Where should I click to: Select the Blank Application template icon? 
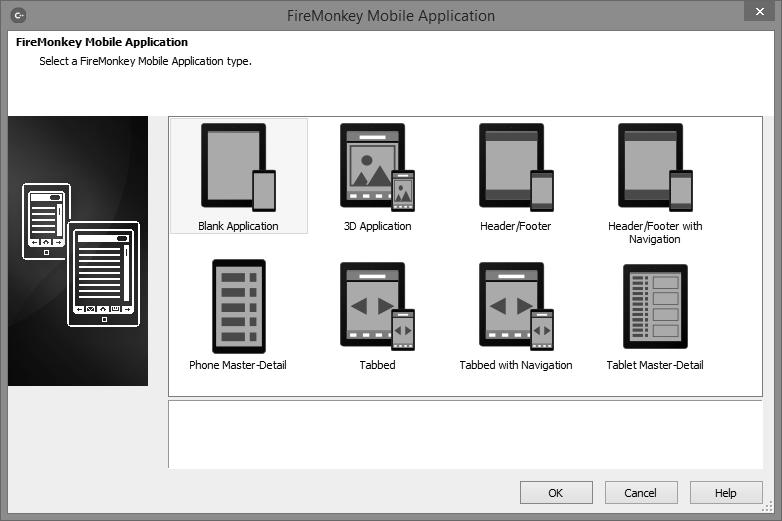pyautogui.click(x=238, y=167)
